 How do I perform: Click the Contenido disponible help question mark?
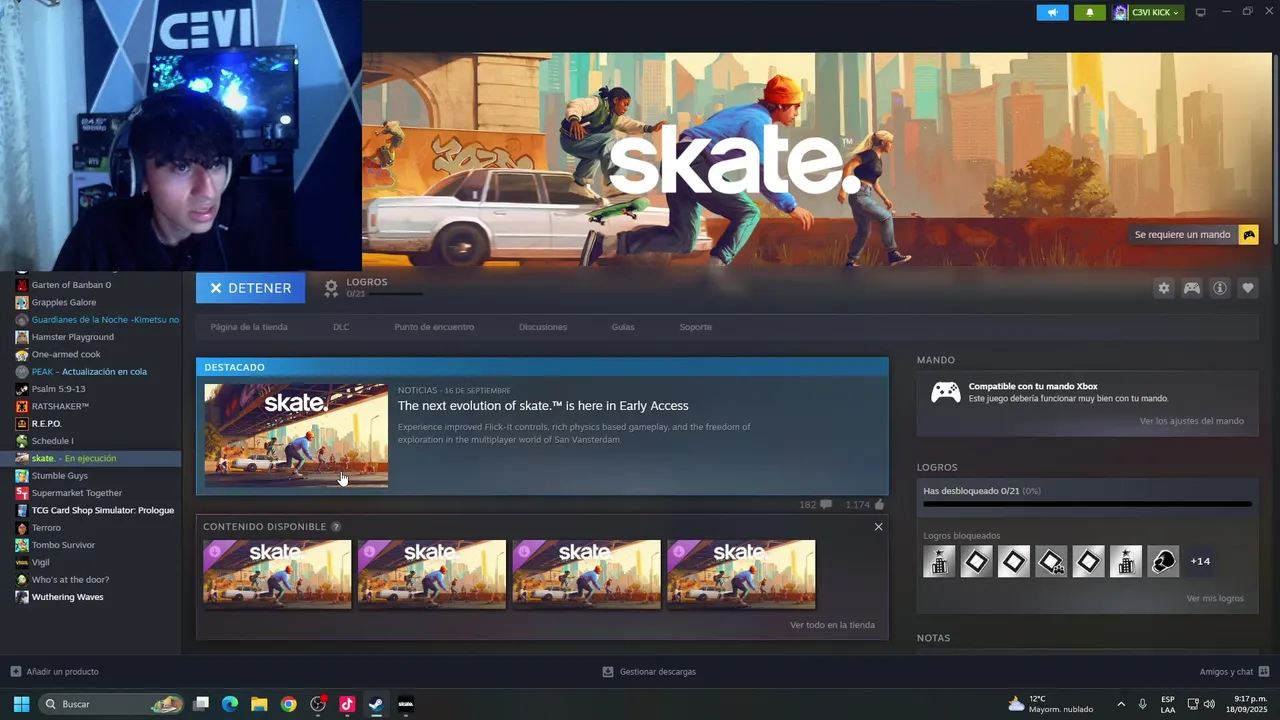tap(336, 527)
